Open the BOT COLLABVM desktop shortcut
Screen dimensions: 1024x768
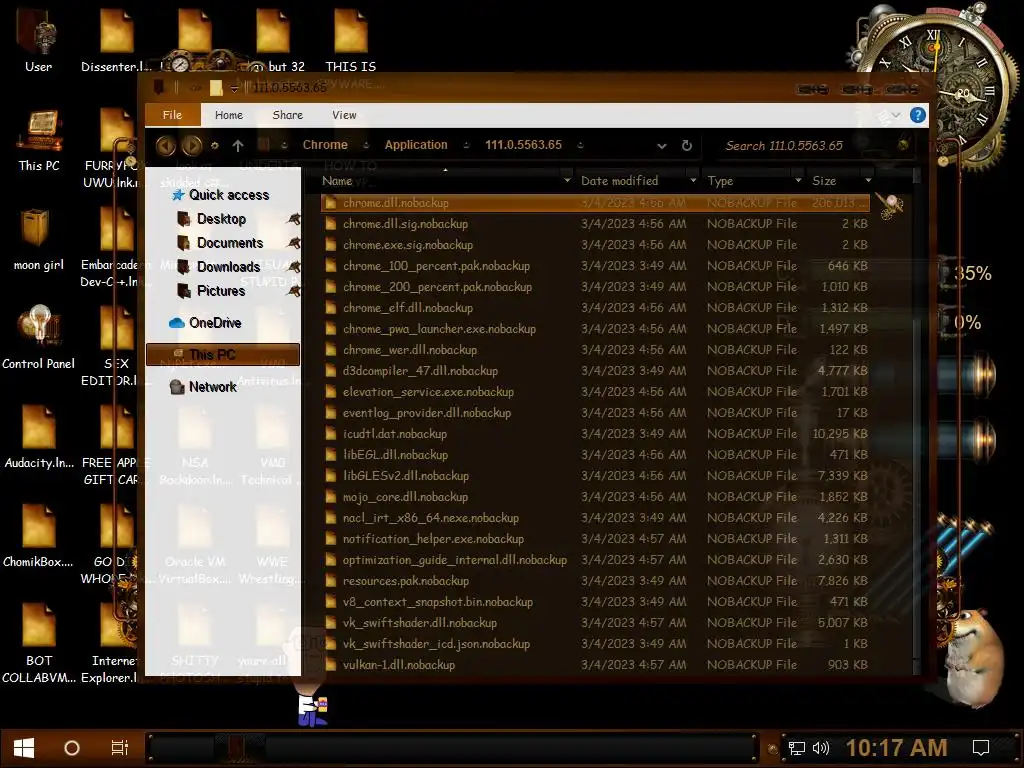tap(39, 643)
